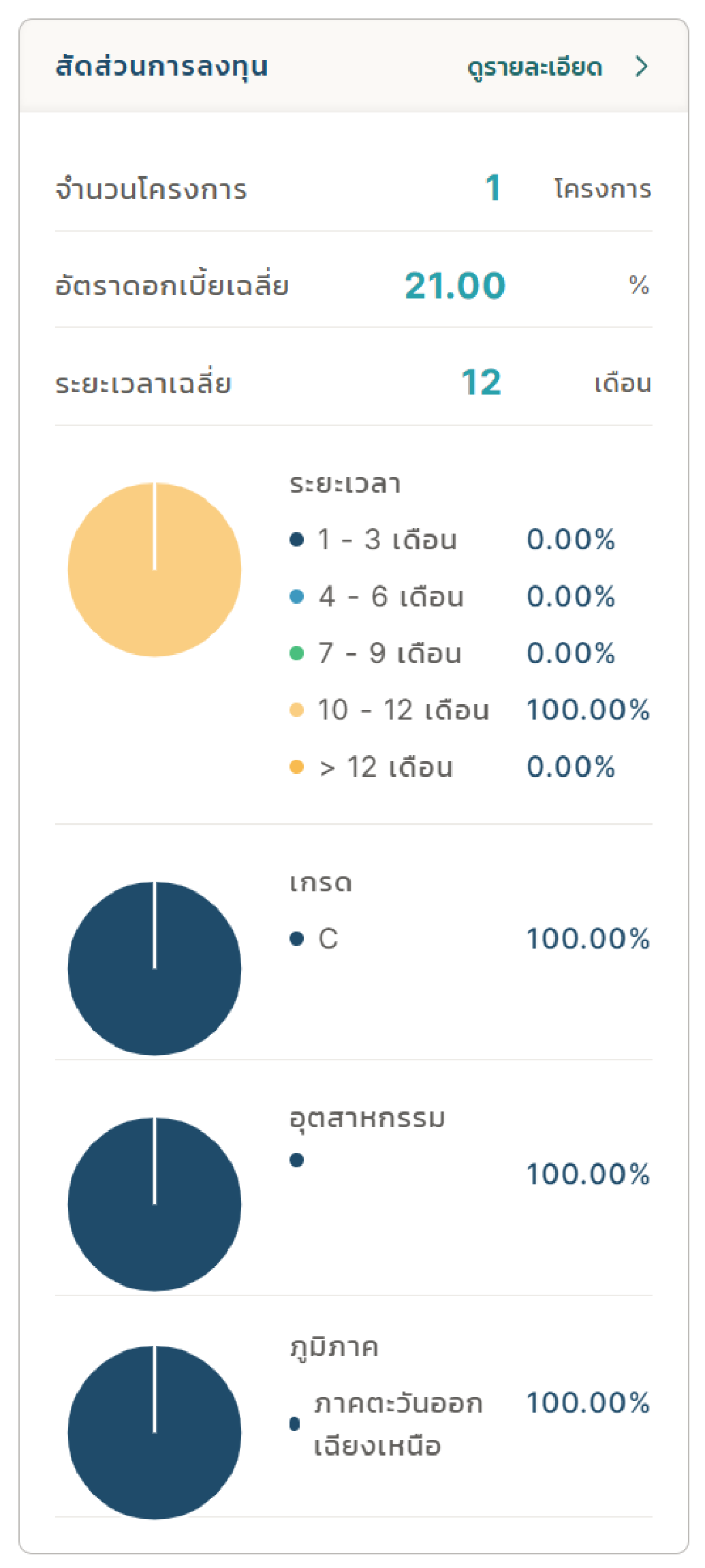Image resolution: width=705 pixels, height=1568 pixels.
Task: Click the อุตสาหกรรม legend dot
Action: [x=296, y=1160]
